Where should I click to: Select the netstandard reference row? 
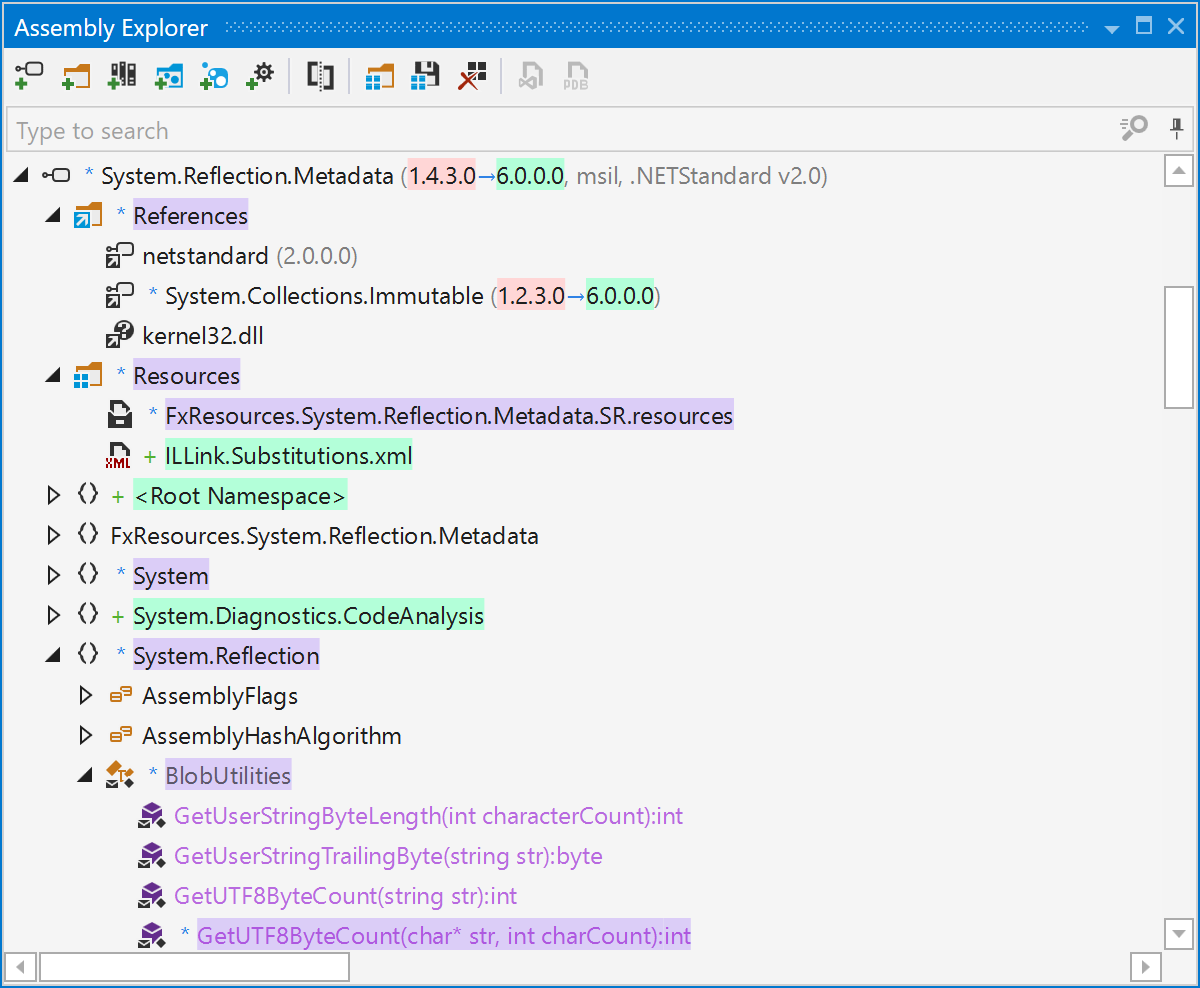pos(250,256)
